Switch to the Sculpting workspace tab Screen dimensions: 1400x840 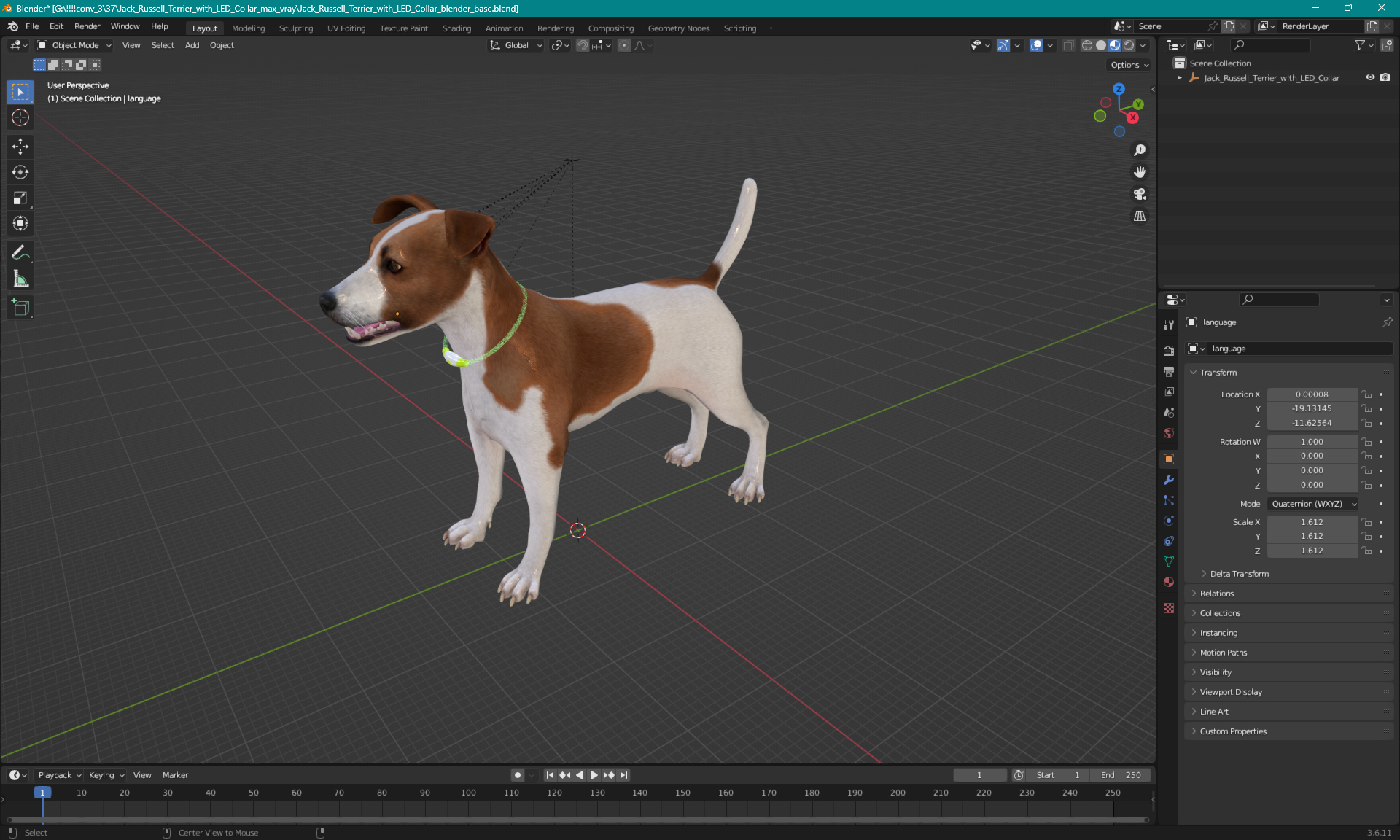(295, 28)
